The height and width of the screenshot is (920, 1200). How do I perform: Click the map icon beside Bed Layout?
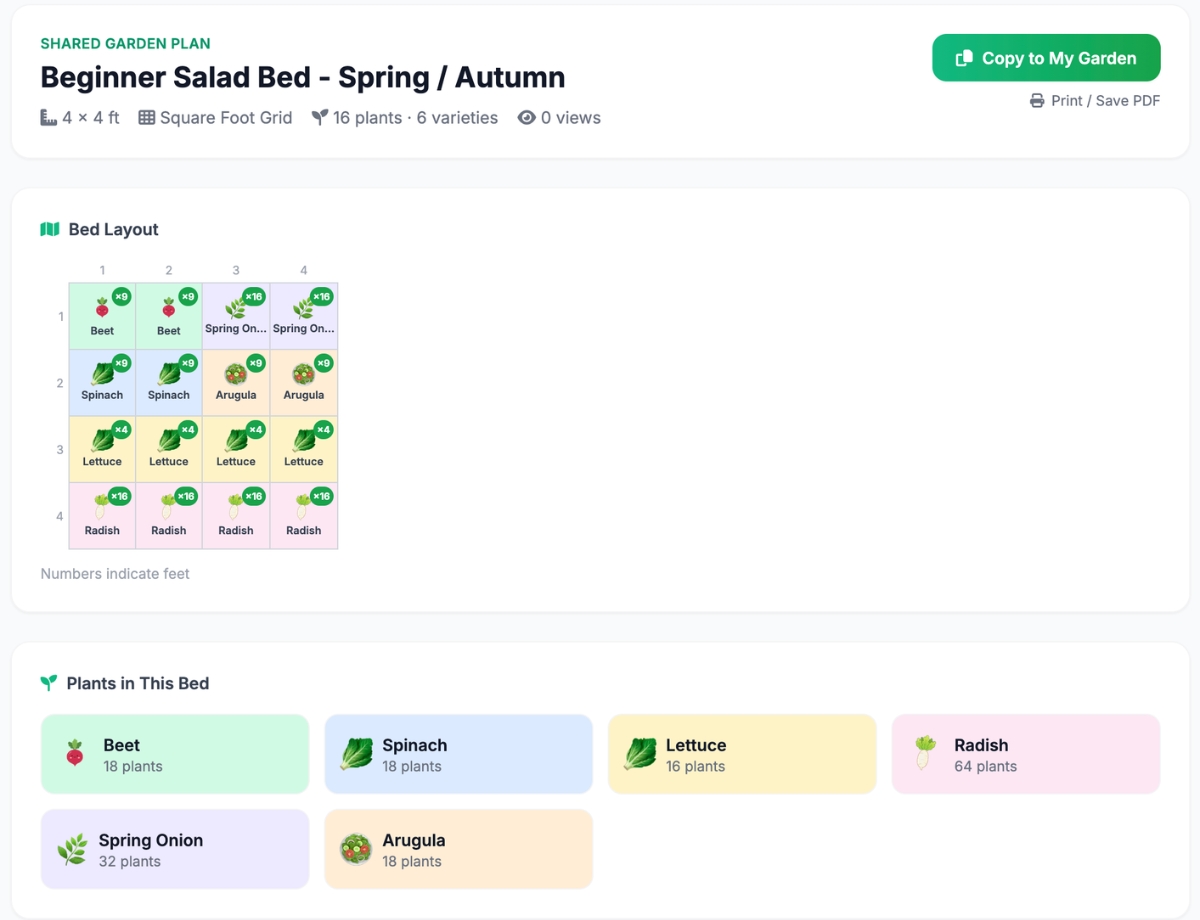point(50,229)
